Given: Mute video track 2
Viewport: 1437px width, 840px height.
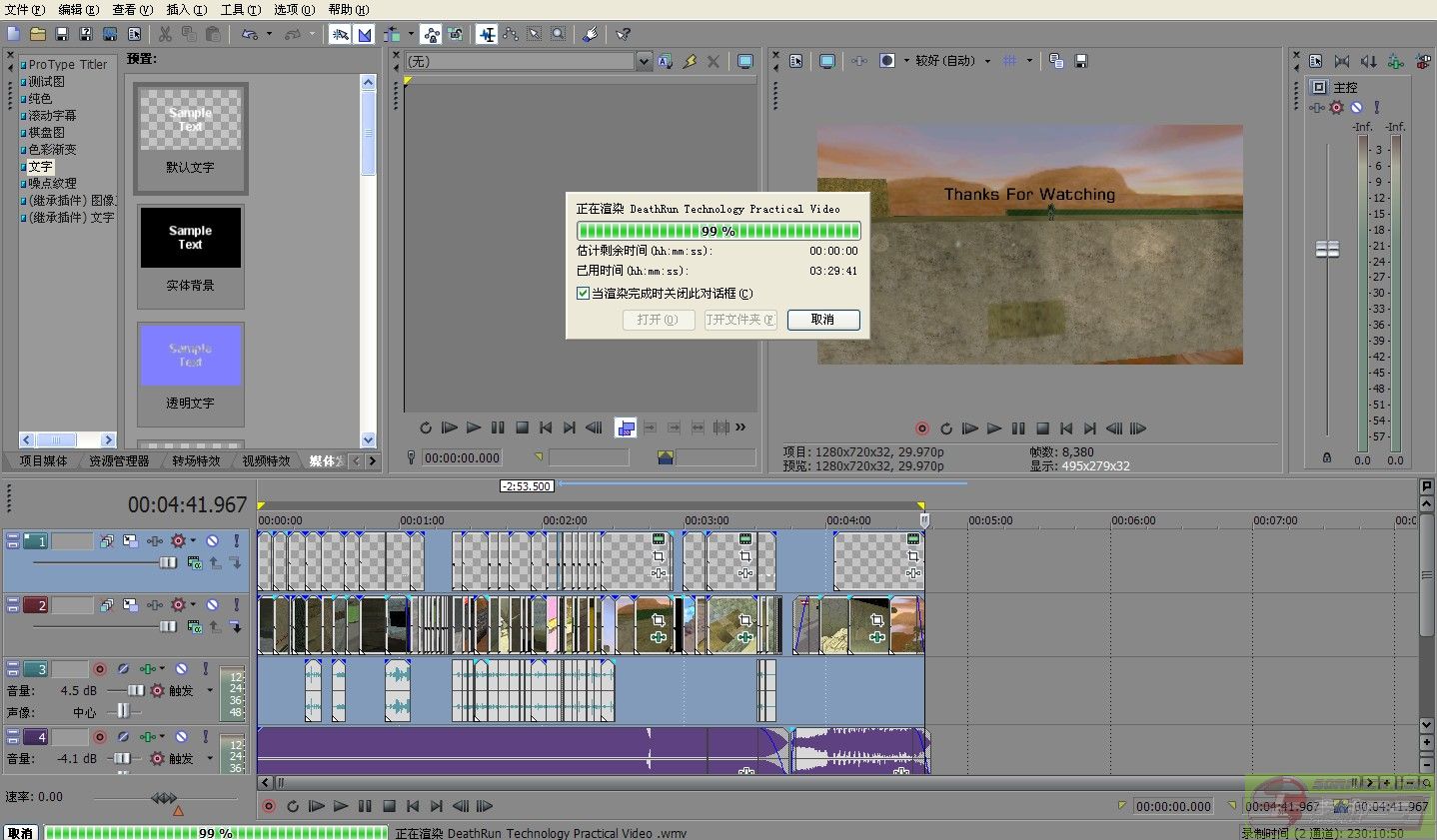Looking at the screenshot, I should [x=213, y=604].
